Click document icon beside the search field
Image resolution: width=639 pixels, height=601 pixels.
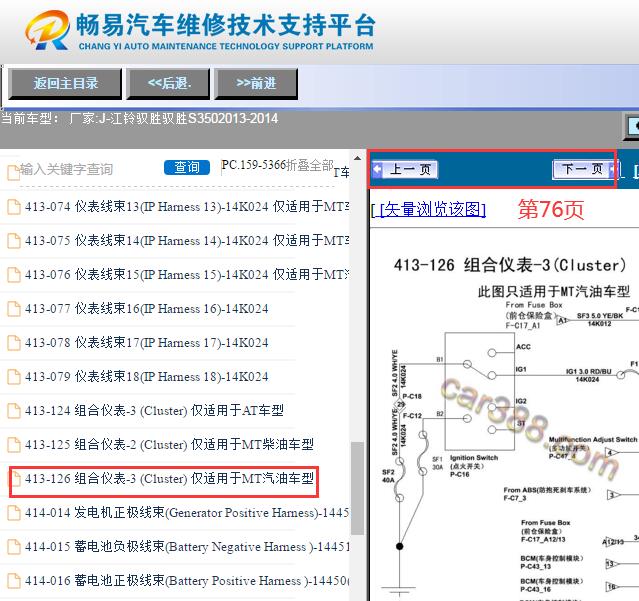(x=14, y=172)
